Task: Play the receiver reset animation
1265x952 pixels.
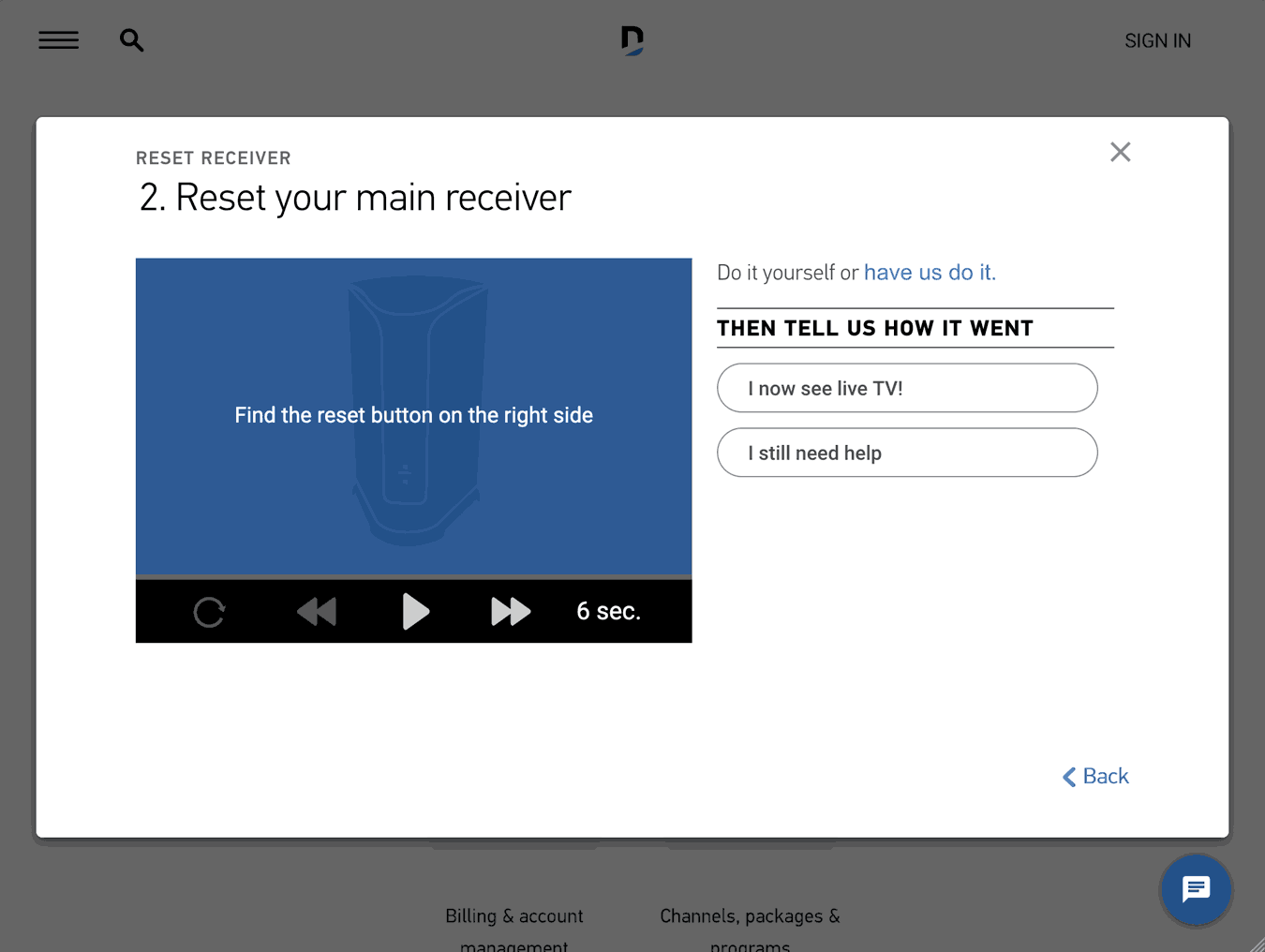Action: coord(416,611)
